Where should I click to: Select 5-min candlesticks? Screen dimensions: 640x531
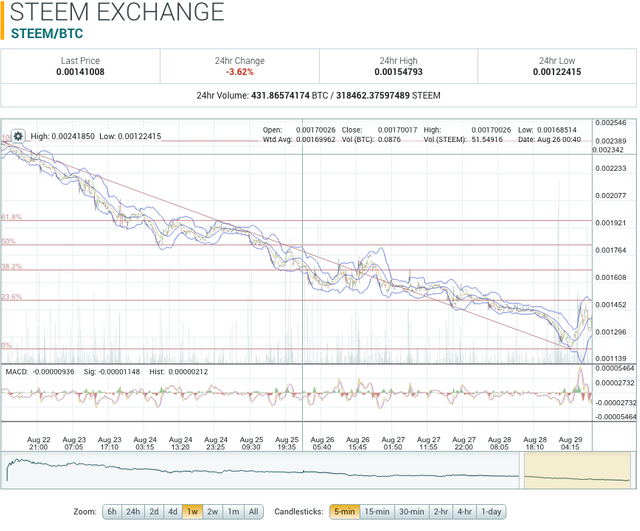tap(344, 512)
